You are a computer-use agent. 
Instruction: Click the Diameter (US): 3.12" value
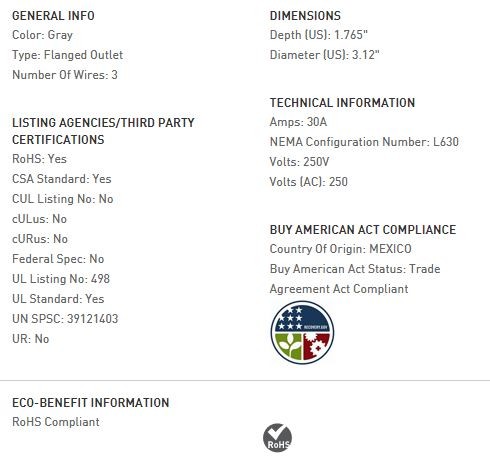point(325,55)
